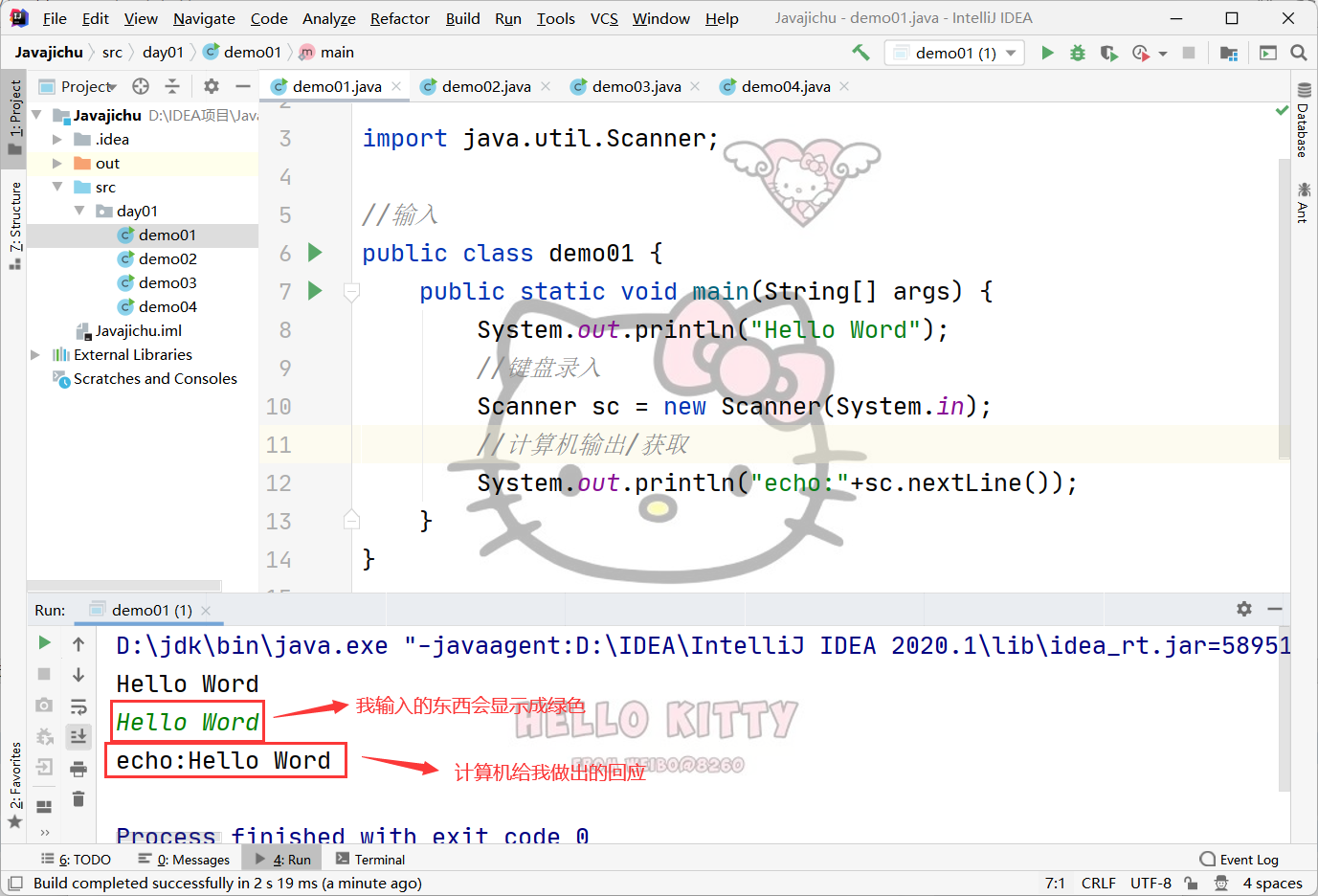Open the Project view selector dropdown
The image size is (1318, 896).
[x=89, y=86]
